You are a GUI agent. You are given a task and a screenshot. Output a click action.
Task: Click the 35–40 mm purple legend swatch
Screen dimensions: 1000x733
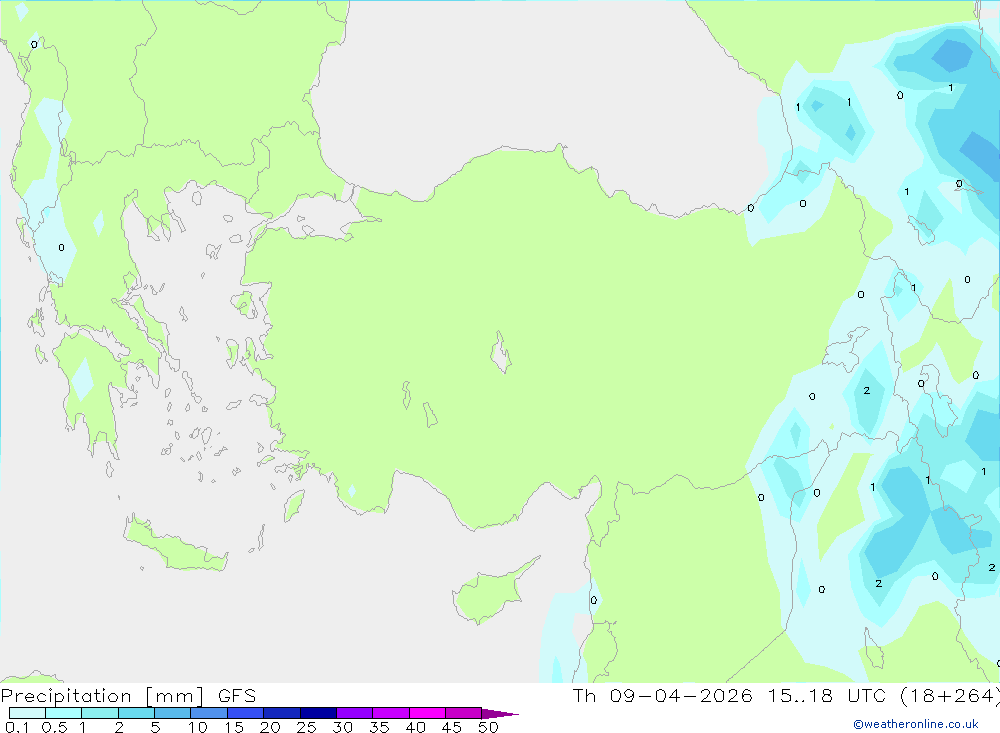pos(391,713)
